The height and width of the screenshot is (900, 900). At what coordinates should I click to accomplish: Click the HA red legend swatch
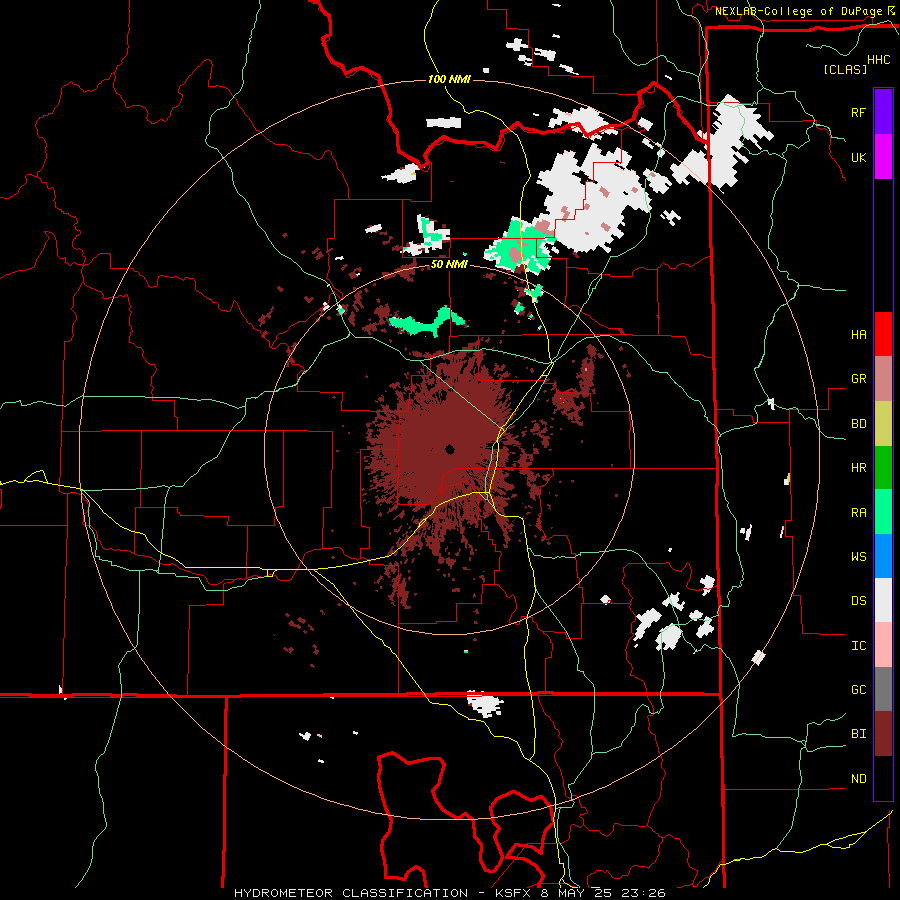coord(883,334)
